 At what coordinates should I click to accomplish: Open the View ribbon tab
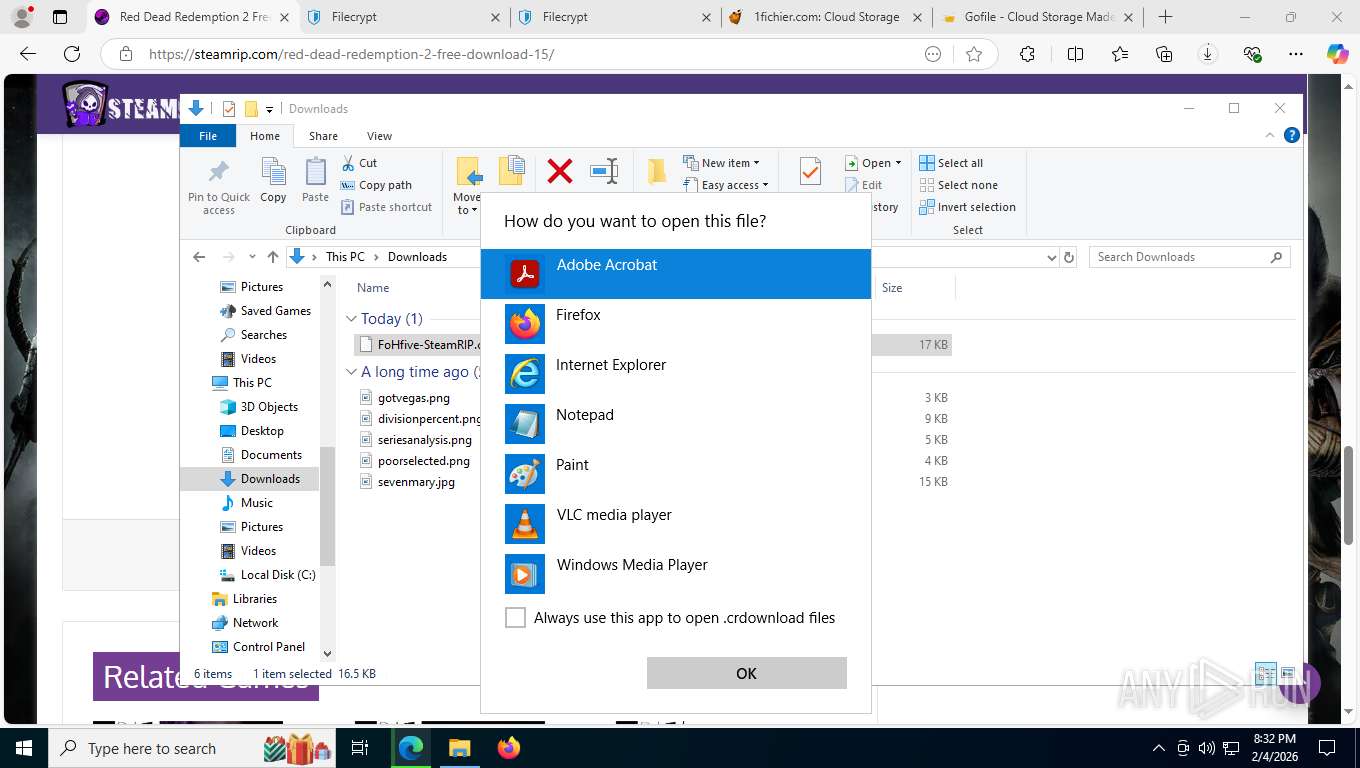click(379, 136)
